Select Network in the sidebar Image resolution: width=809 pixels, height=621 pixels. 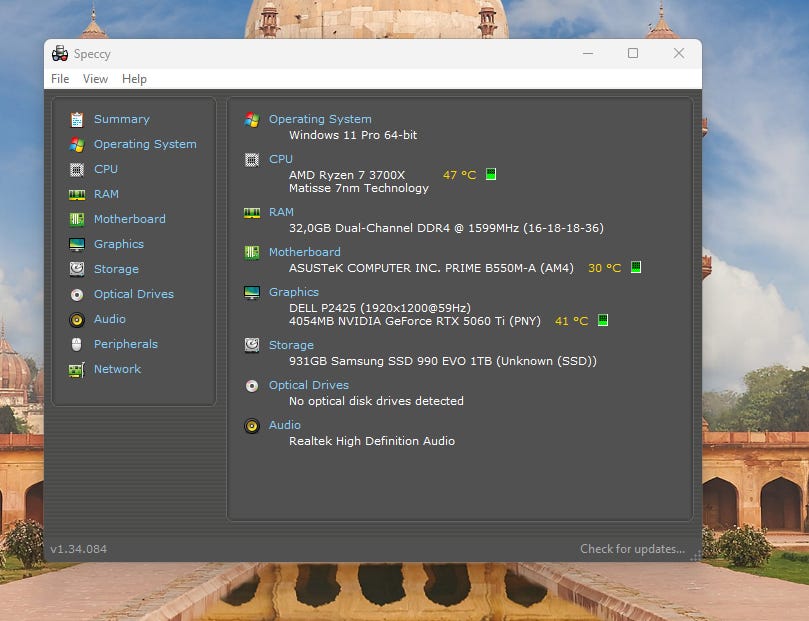coord(117,369)
